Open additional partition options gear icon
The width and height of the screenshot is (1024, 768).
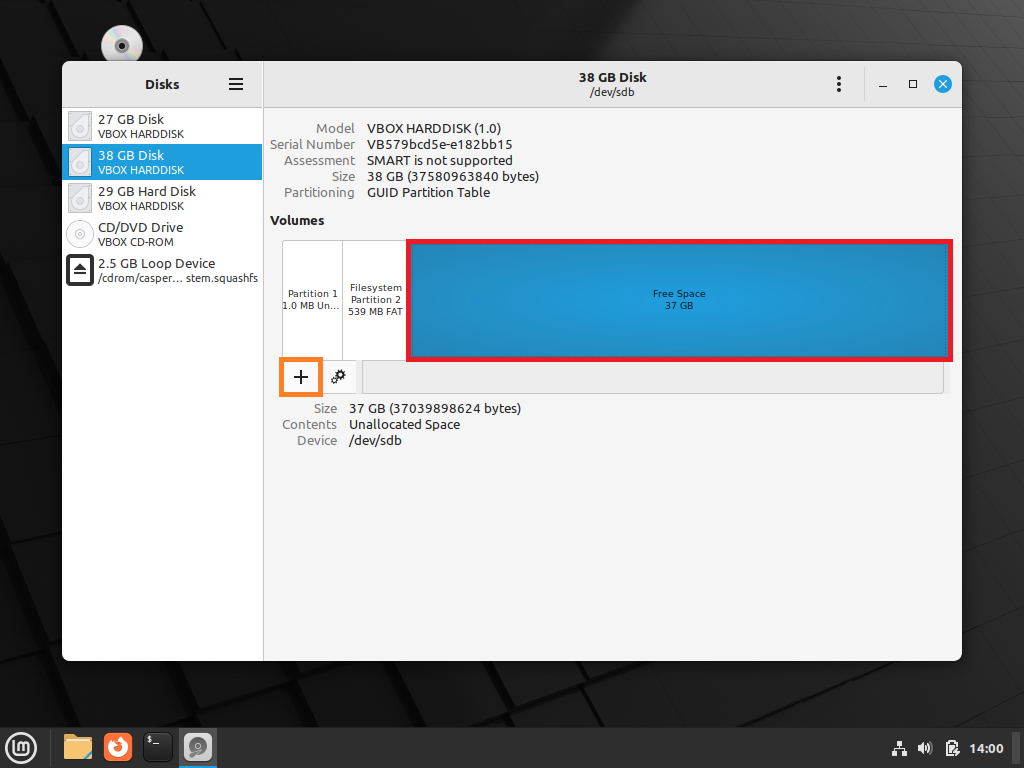click(x=338, y=377)
